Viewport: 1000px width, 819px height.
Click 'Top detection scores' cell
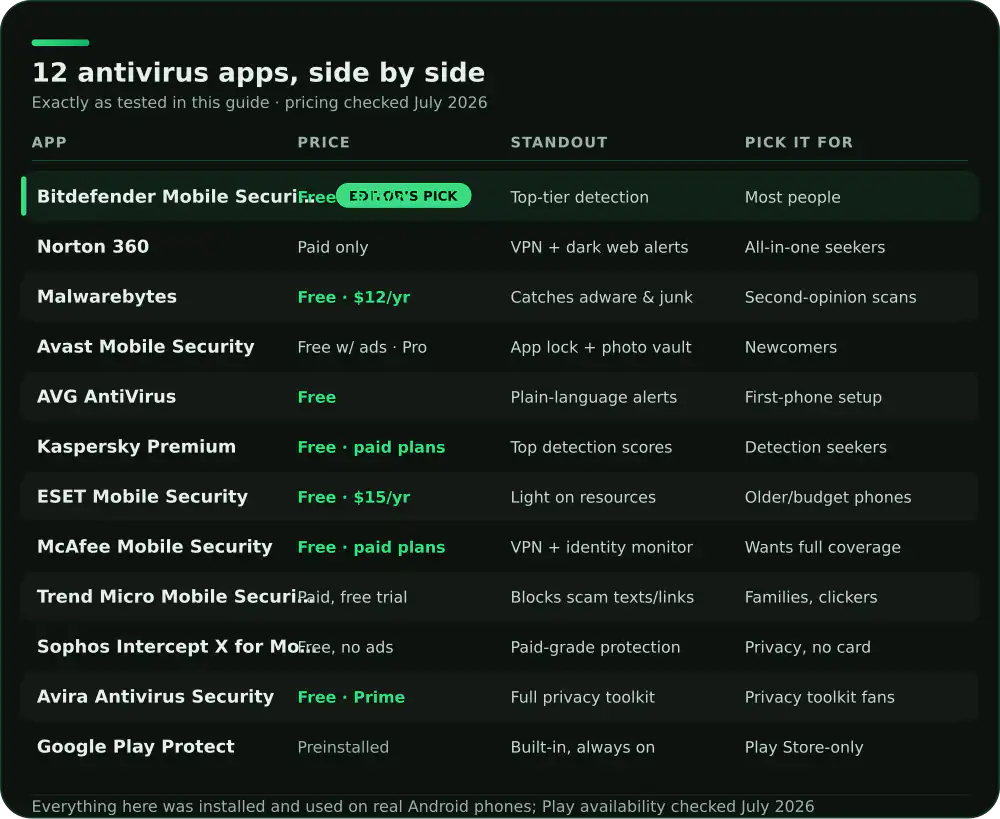(591, 447)
